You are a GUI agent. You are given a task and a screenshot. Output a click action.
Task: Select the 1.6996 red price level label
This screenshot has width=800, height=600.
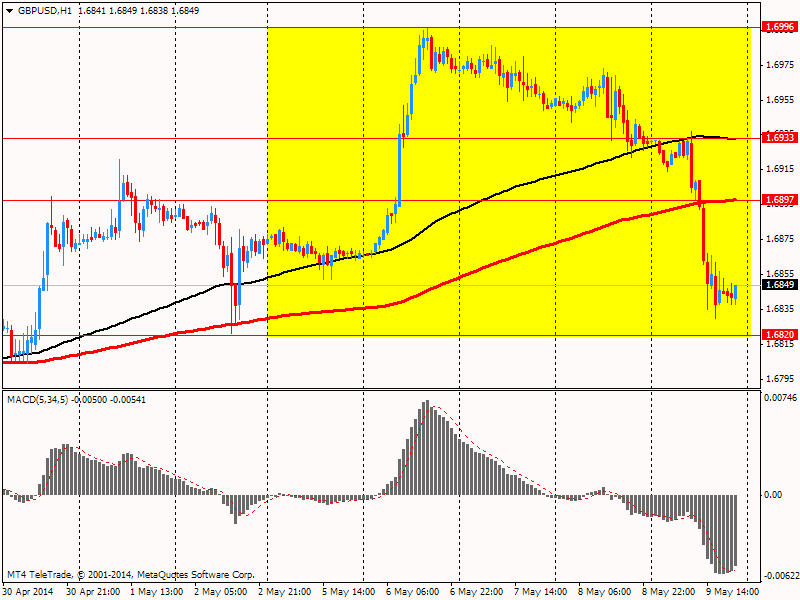point(780,27)
